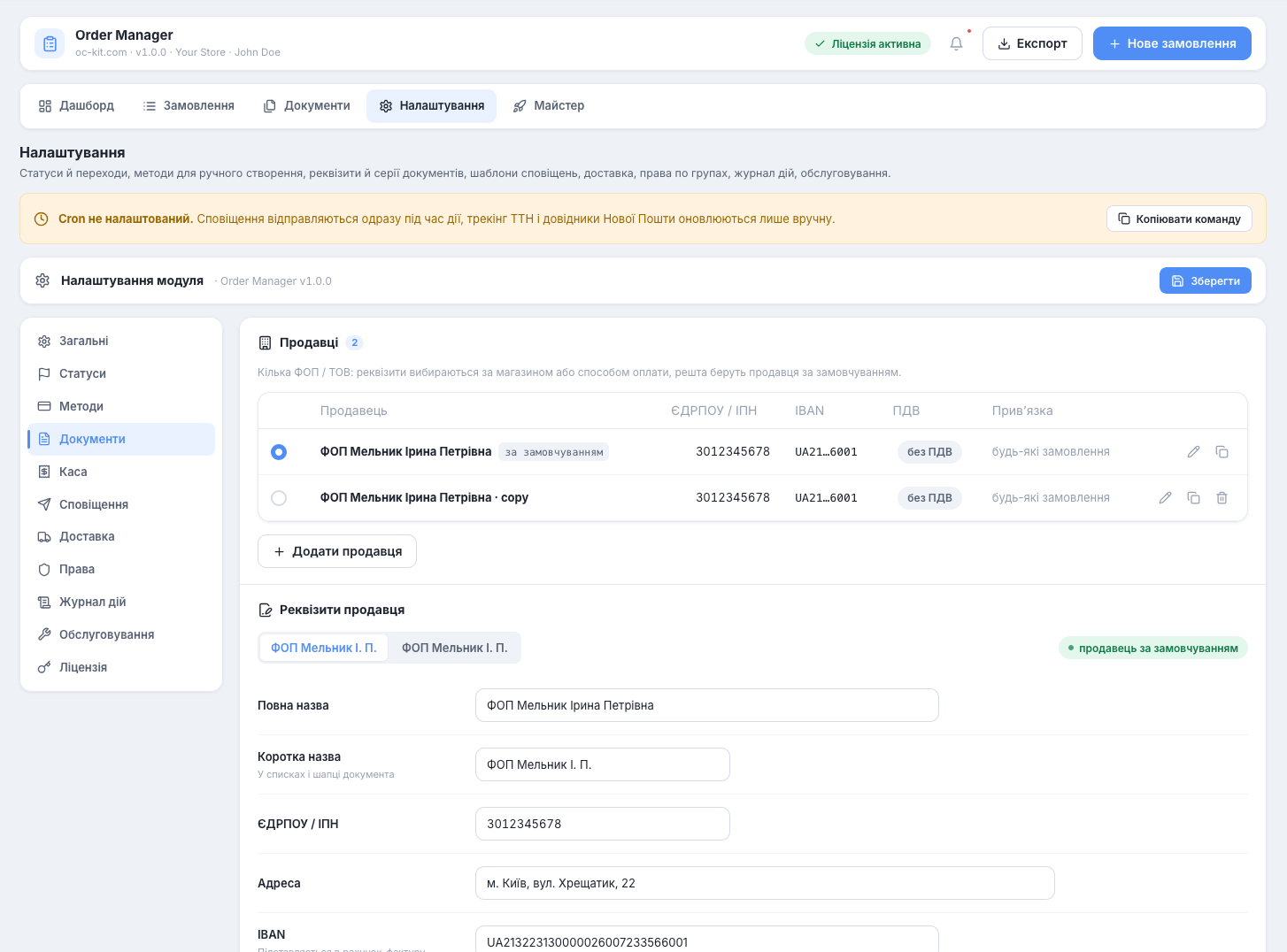This screenshot has width=1287, height=952.
Task: Click the Повна назва input field
Action: pos(707,705)
